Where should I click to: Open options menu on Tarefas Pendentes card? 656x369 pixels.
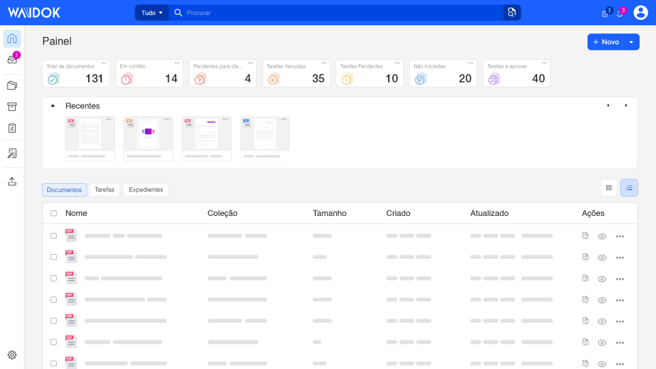tap(397, 63)
